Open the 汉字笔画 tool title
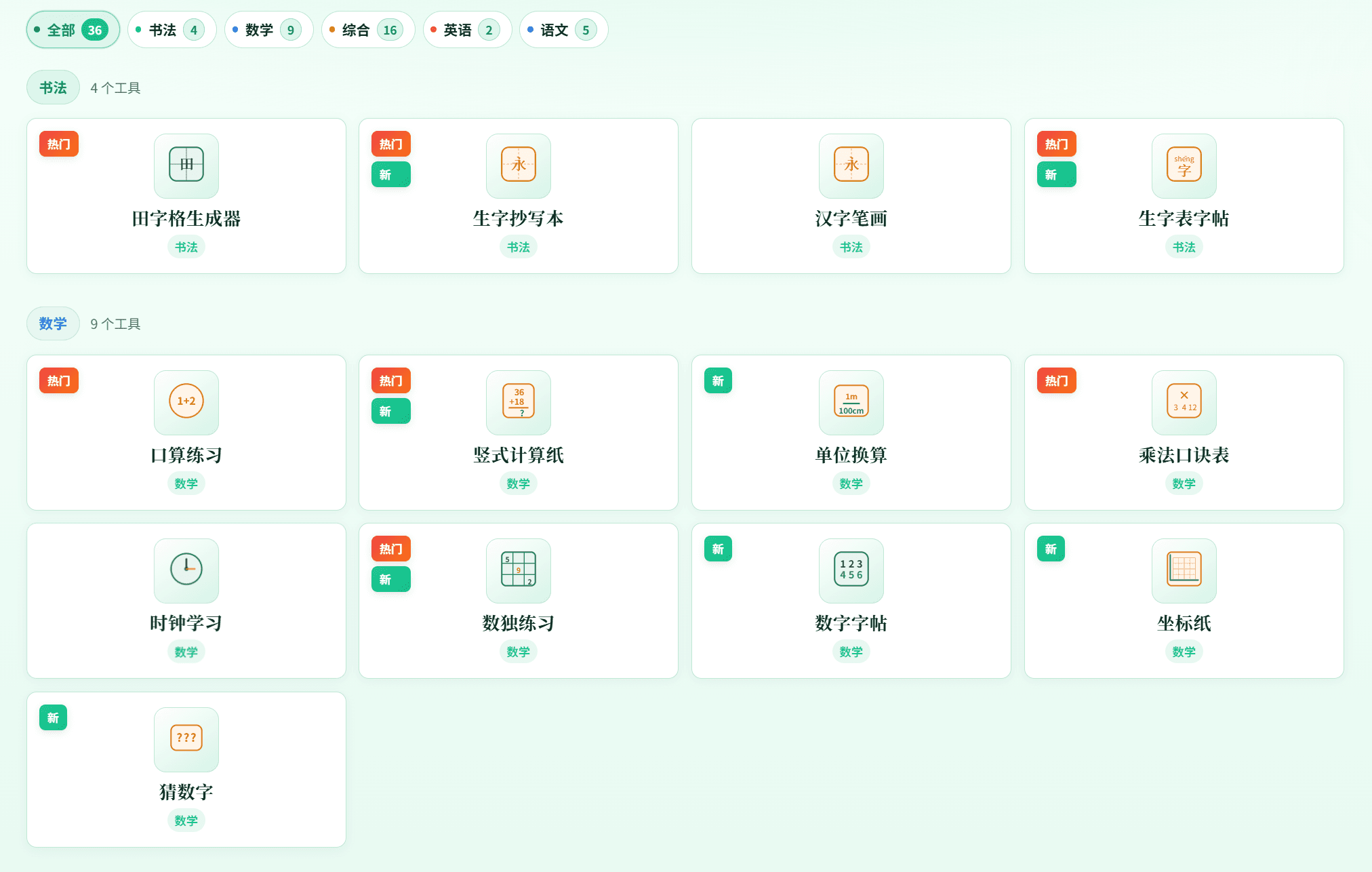Viewport: 1372px width, 872px height. pos(851,218)
